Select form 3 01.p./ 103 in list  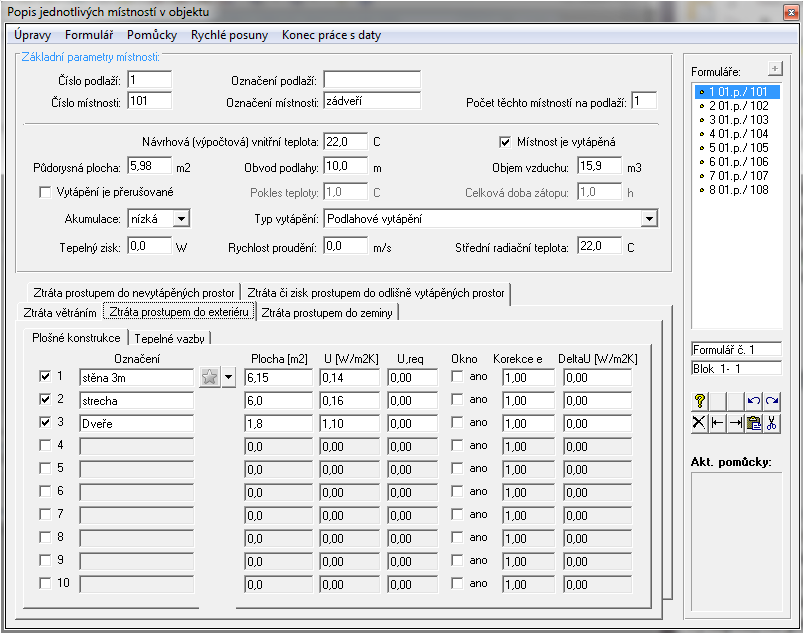738,120
